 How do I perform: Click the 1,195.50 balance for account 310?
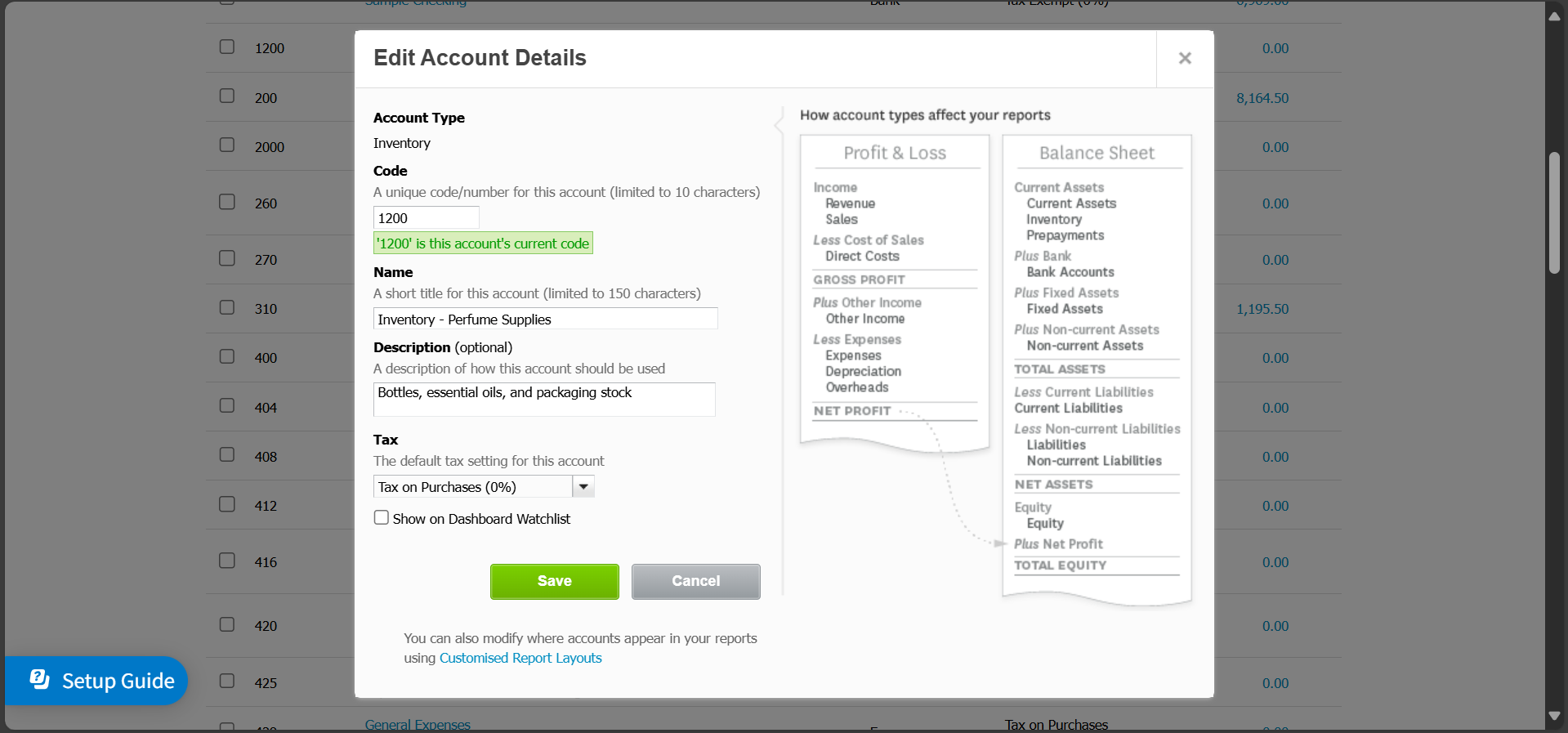pyautogui.click(x=1262, y=309)
